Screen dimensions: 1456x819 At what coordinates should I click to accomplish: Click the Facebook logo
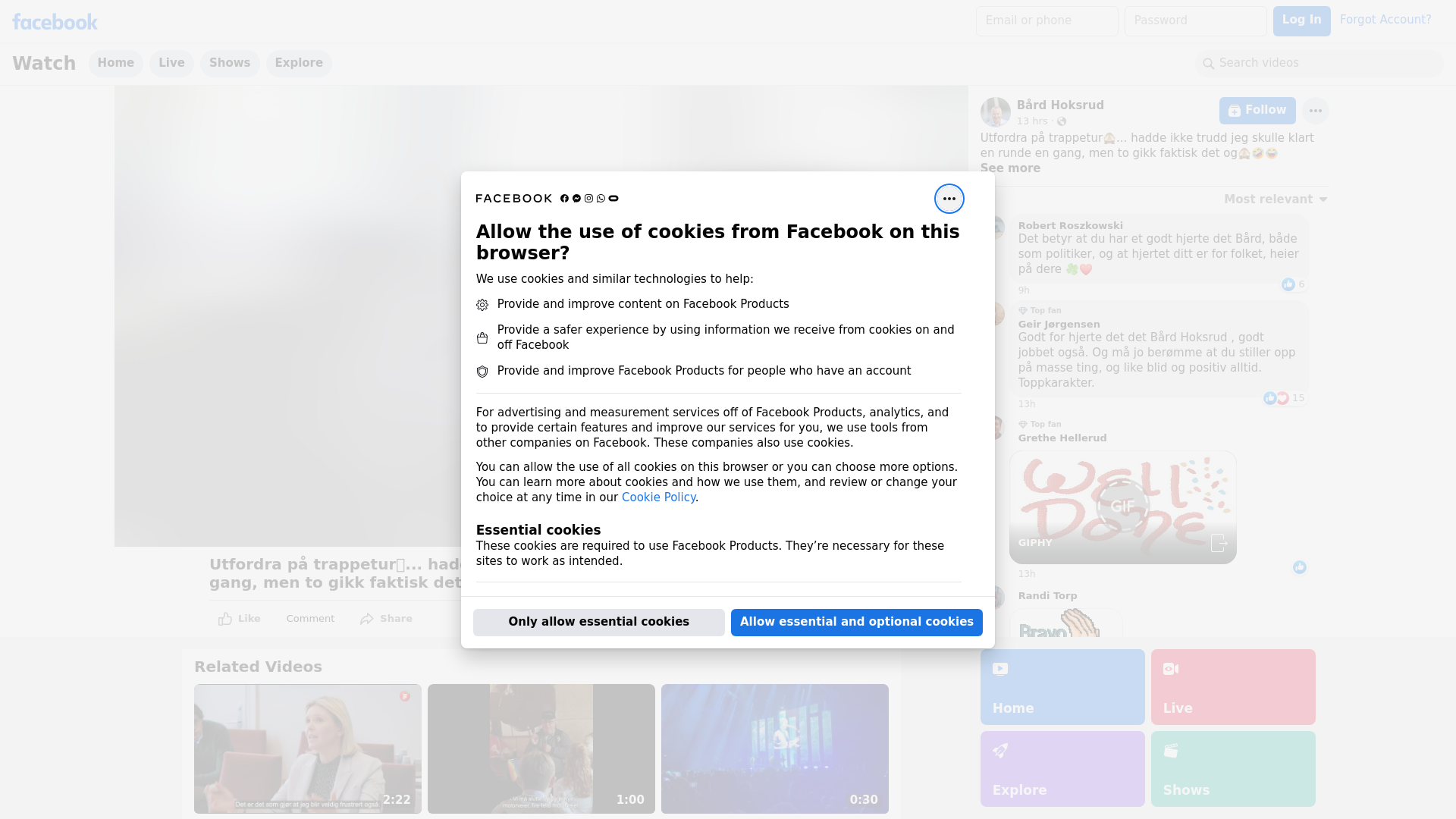[x=55, y=22]
